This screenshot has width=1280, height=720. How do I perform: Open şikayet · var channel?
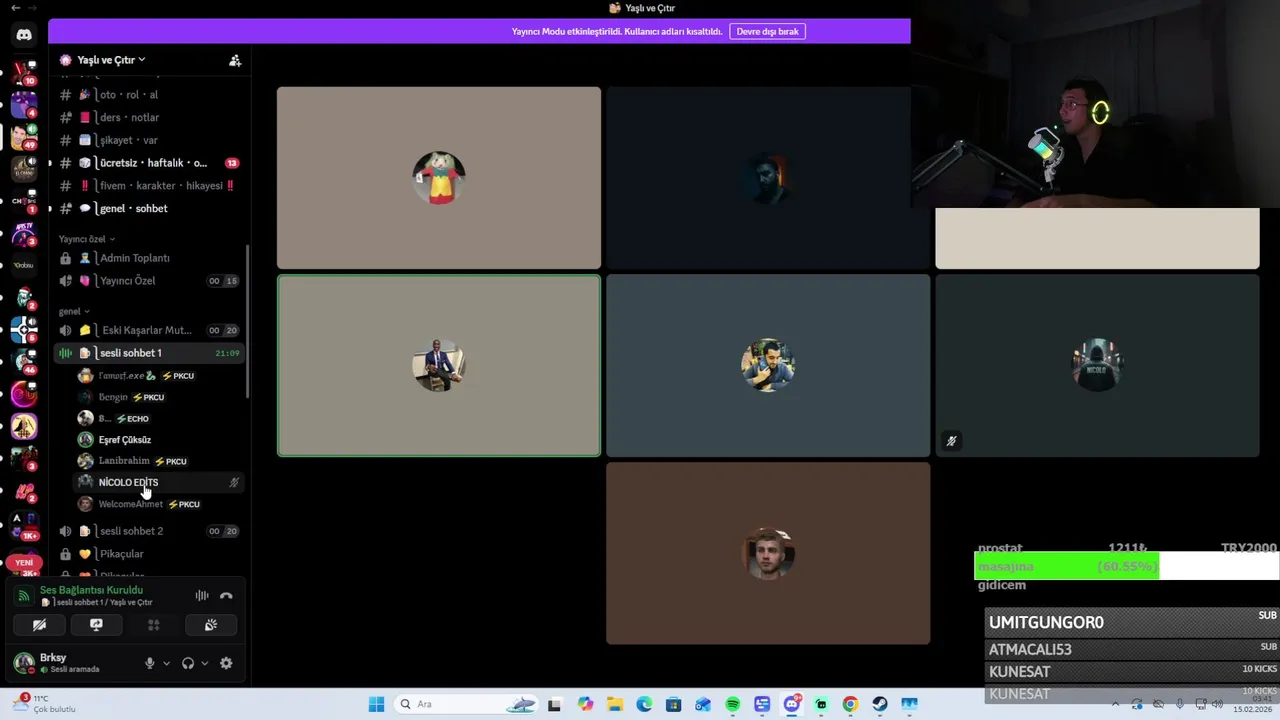148,140
